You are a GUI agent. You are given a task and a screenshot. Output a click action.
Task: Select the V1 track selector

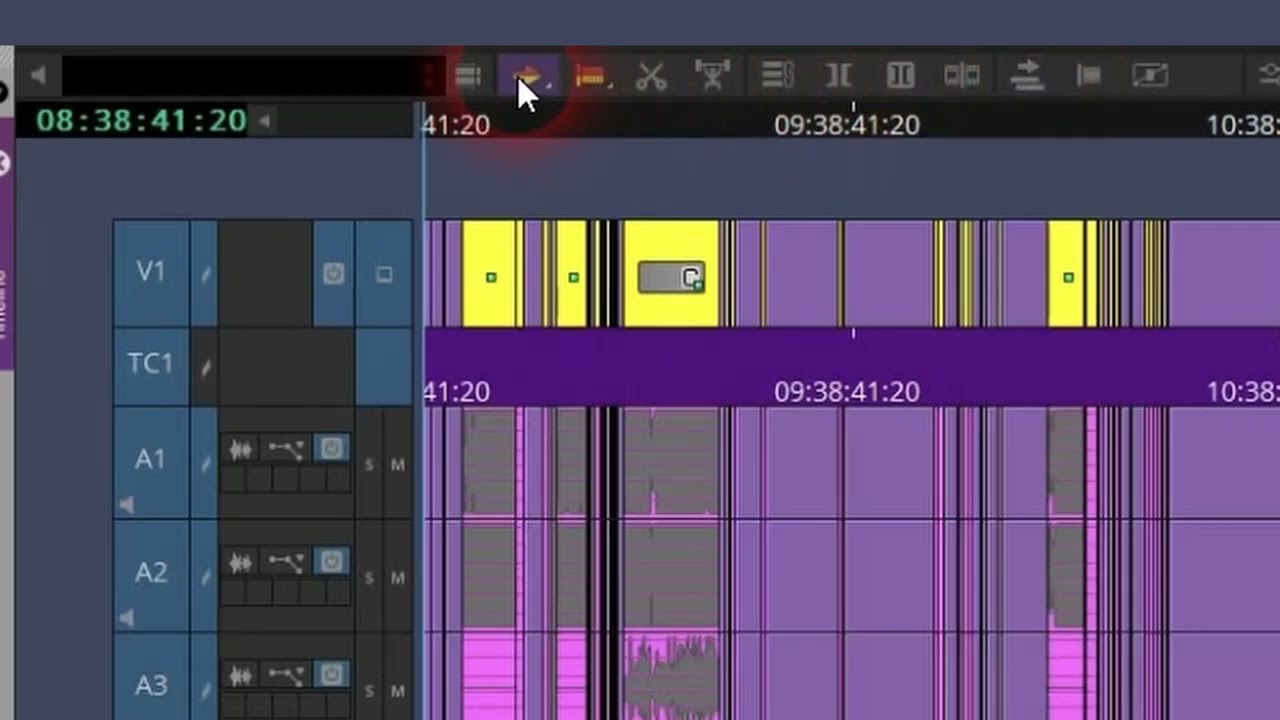tap(151, 272)
